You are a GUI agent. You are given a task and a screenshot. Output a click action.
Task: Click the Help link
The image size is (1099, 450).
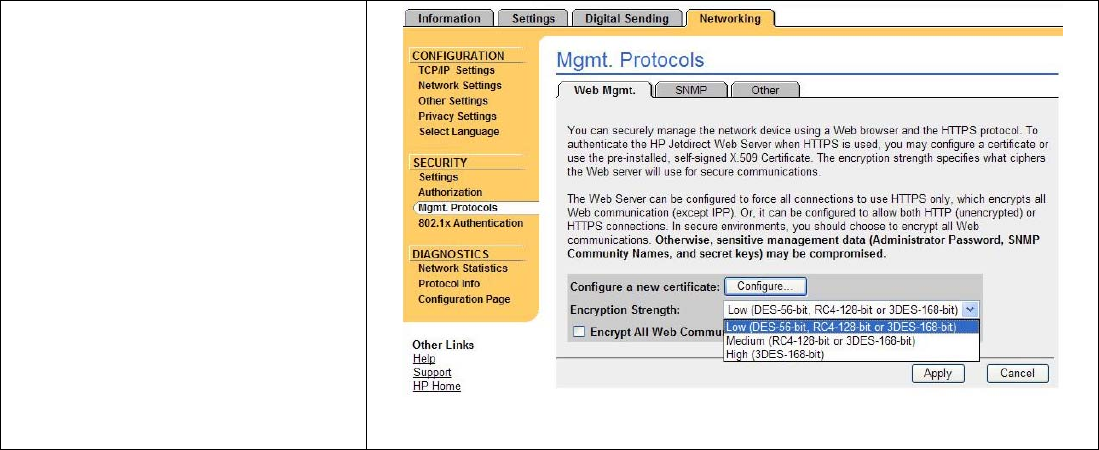click(423, 359)
